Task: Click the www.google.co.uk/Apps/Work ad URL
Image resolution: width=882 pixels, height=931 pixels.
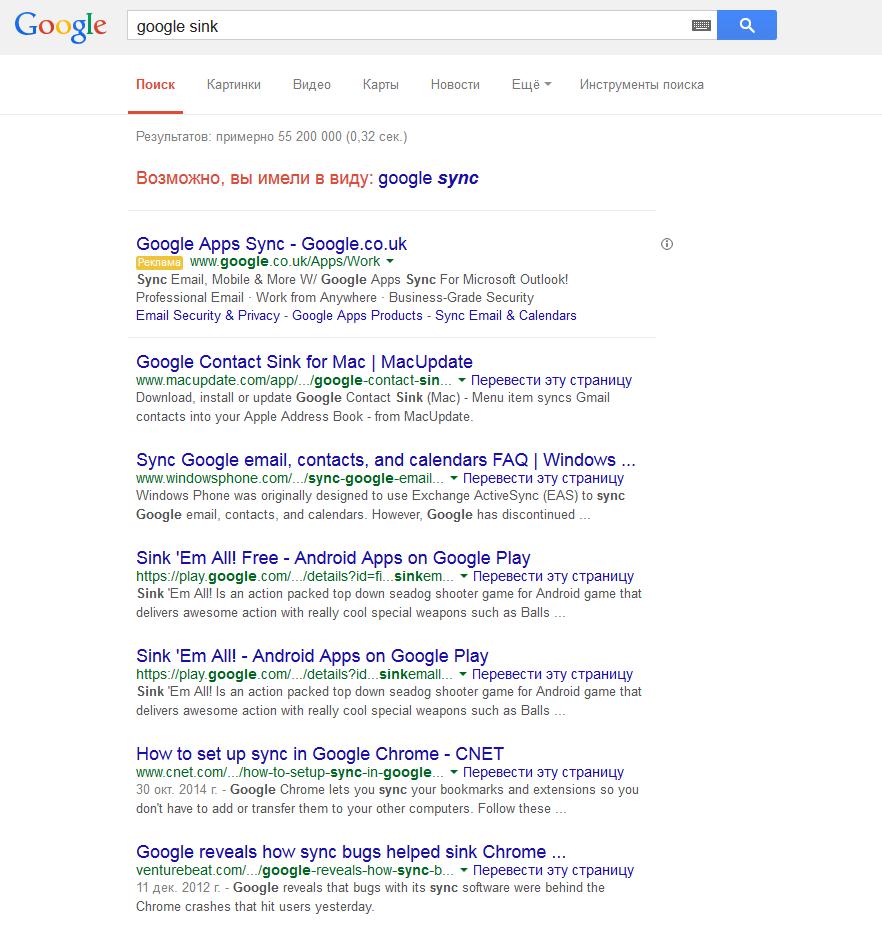Action: pyautogui.click(x=285, y=261)
